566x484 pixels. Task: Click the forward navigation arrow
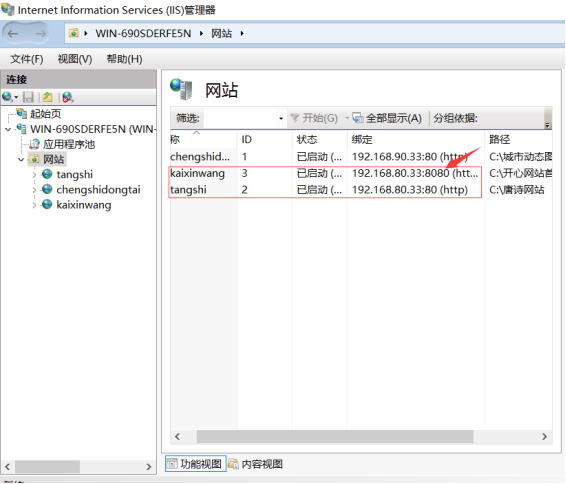point(40,34)
